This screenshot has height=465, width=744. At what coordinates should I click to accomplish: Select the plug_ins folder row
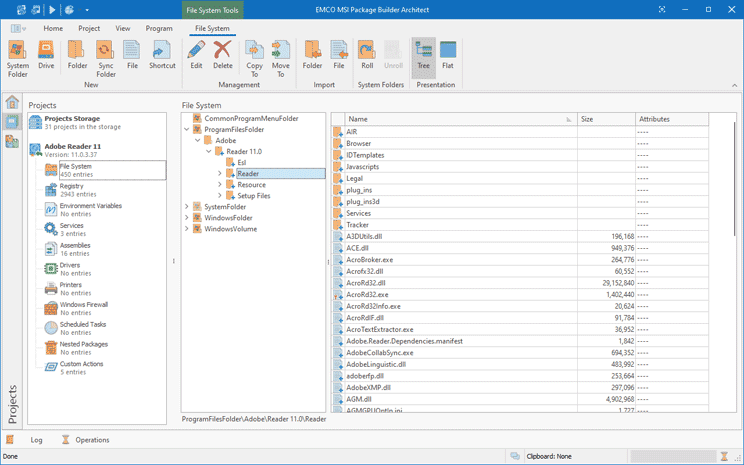[x=520, y=190]
